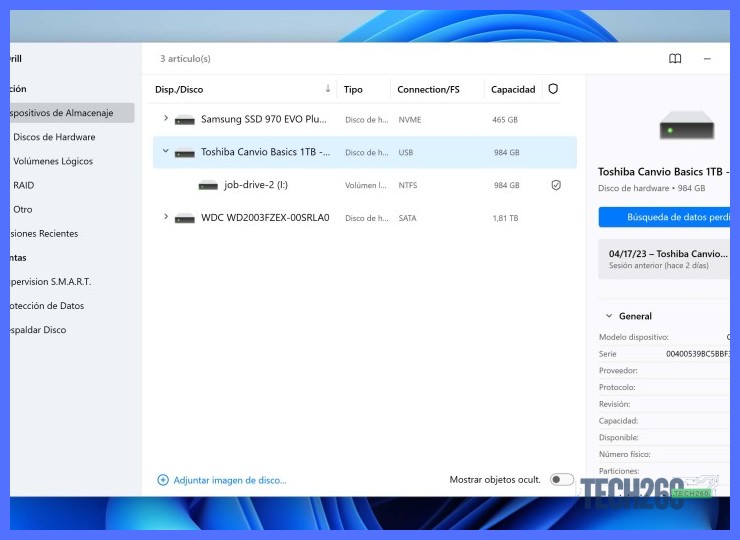The width and height of the screenshot is (740, 540).
Task: Open the 04/17/23 Toshiba Canvio previous session
Action: (x=664, y=259)
